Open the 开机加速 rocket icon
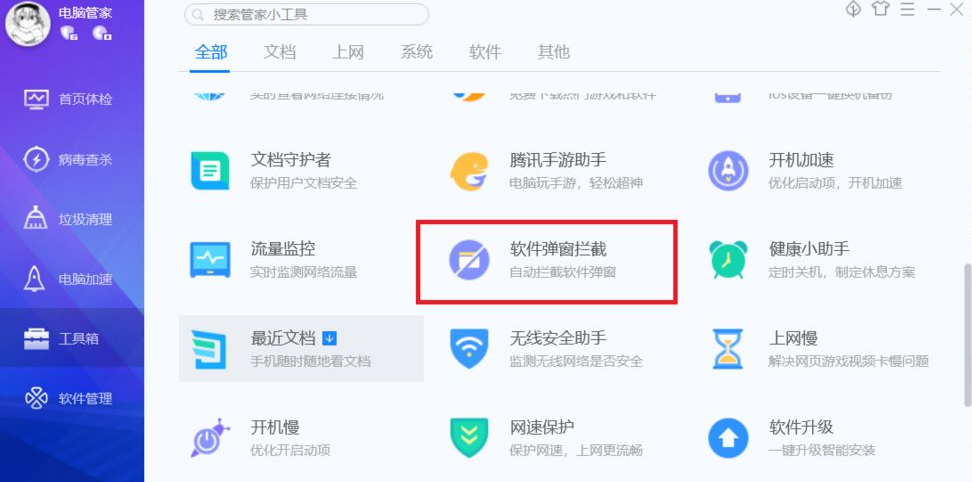 pyautogui.click(x=728, y=170)
